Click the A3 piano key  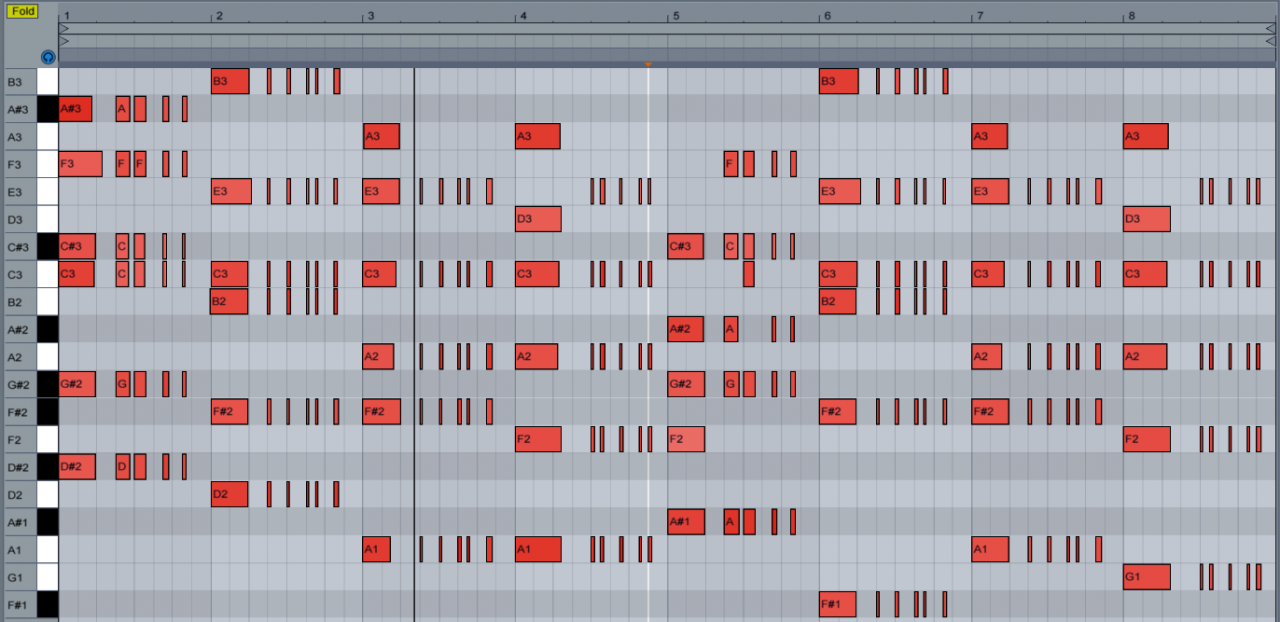point(48,136)
